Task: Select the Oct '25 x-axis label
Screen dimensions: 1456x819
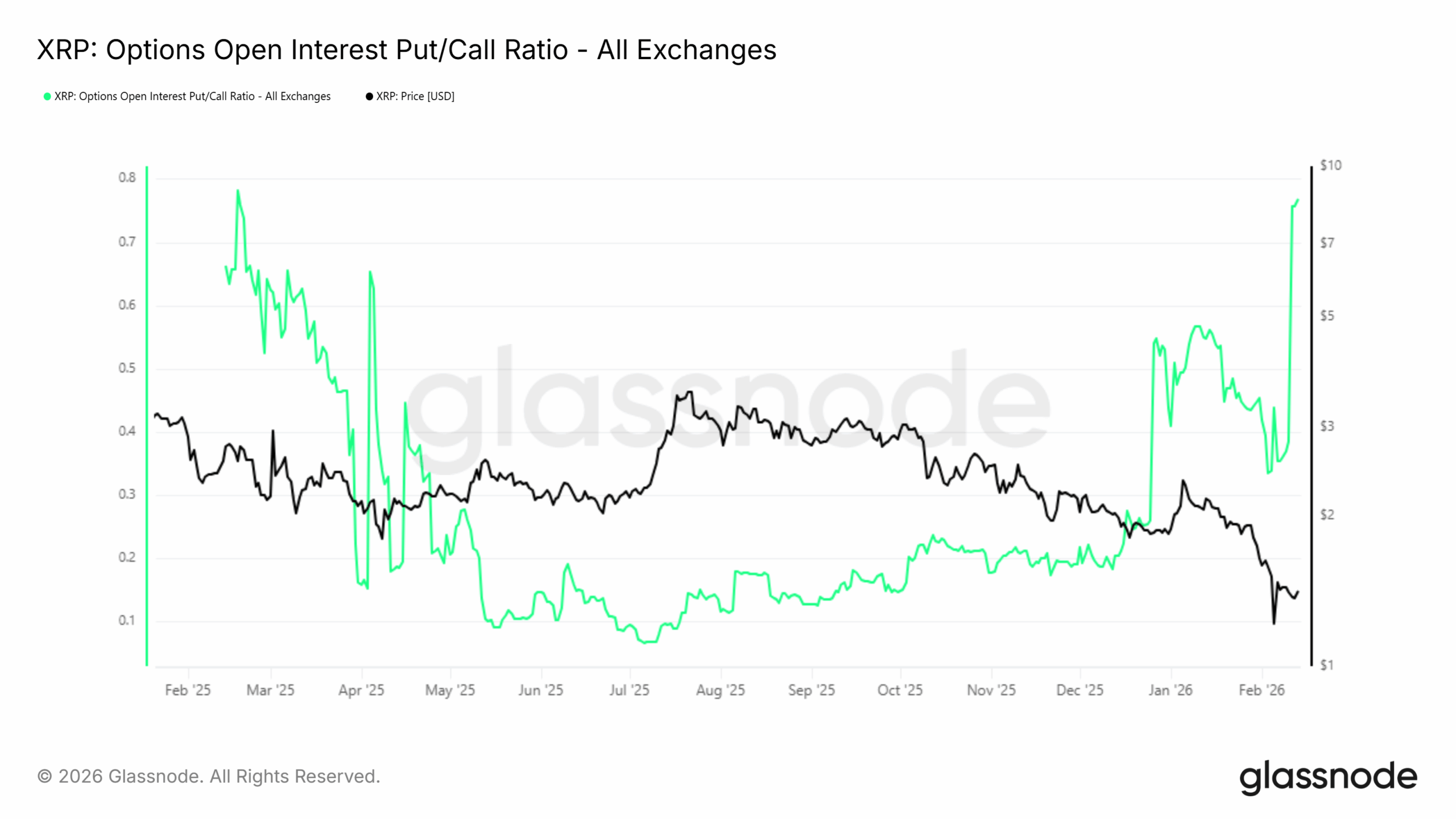Action: [x=900, y=690]
